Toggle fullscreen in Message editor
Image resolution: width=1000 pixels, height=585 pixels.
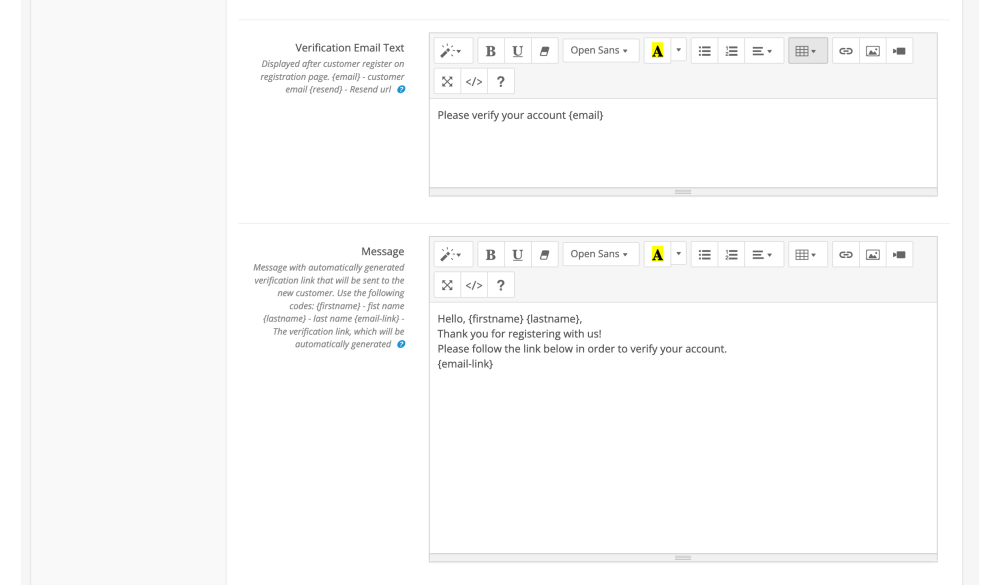[x=447, y=285]
